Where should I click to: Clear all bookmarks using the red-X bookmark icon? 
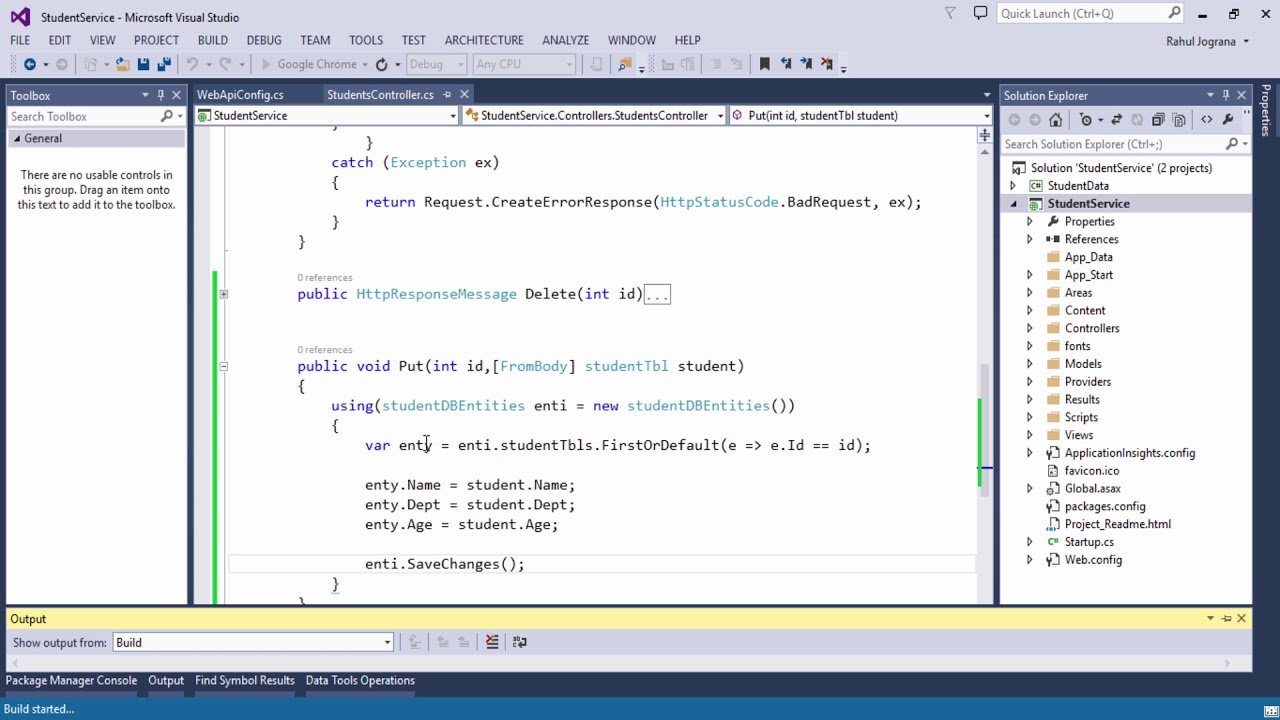pos(827,64)
